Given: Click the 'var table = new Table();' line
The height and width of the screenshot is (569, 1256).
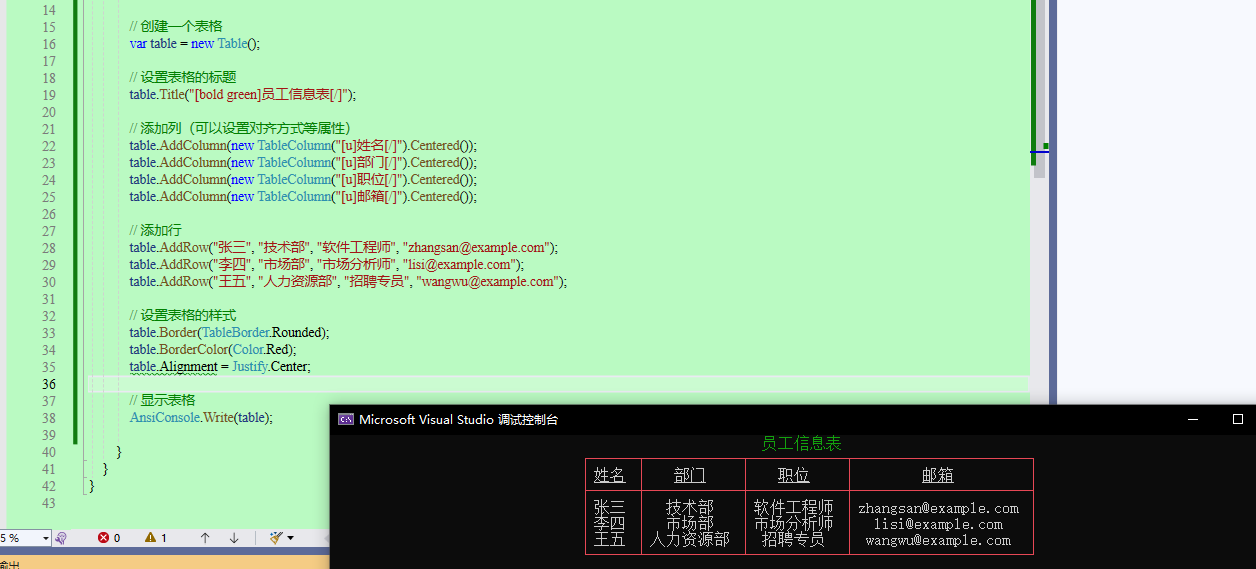Looking at the screenshot, I should click(x=194, y=44).
